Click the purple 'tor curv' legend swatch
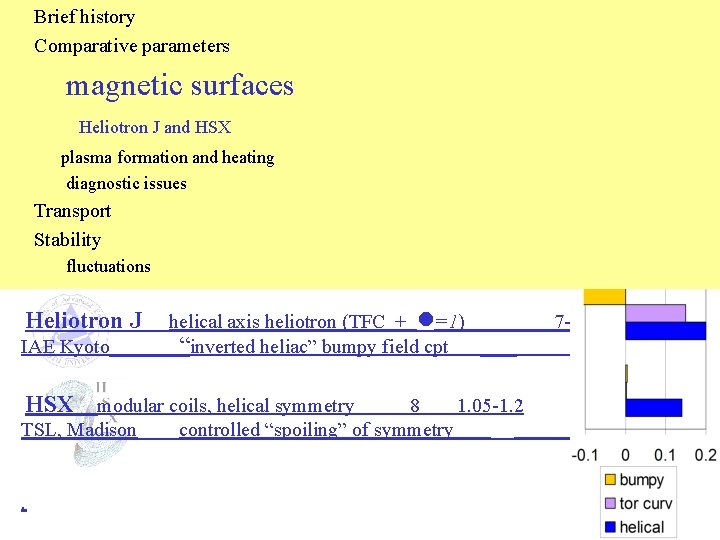 (x=610, y=503)
